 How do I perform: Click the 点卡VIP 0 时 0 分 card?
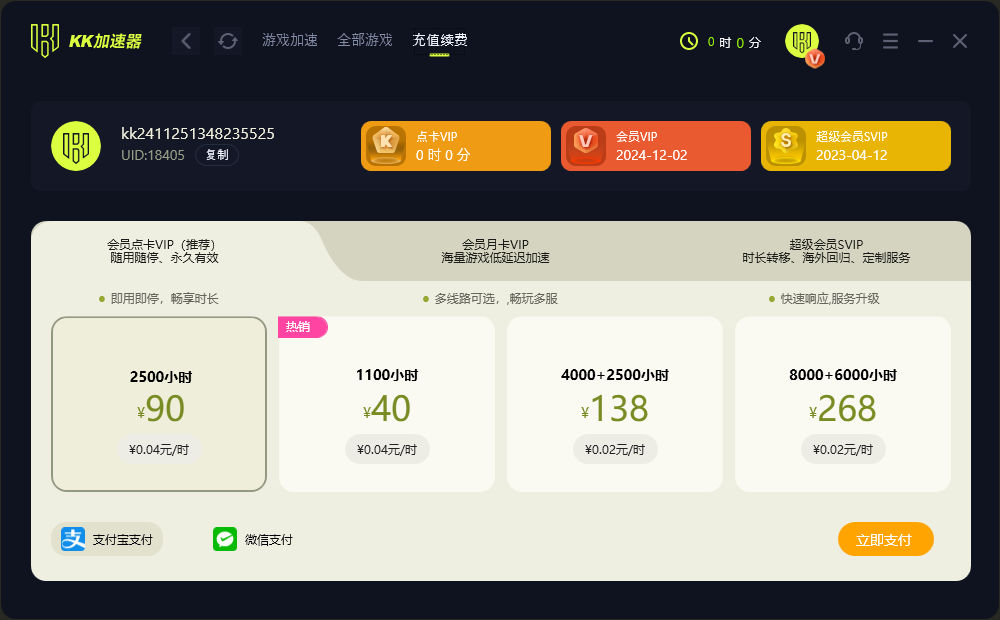[456, 146]
